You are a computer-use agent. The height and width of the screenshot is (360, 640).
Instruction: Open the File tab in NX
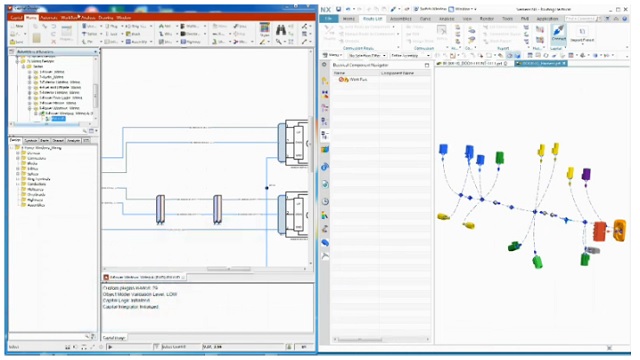click(329, 19)
